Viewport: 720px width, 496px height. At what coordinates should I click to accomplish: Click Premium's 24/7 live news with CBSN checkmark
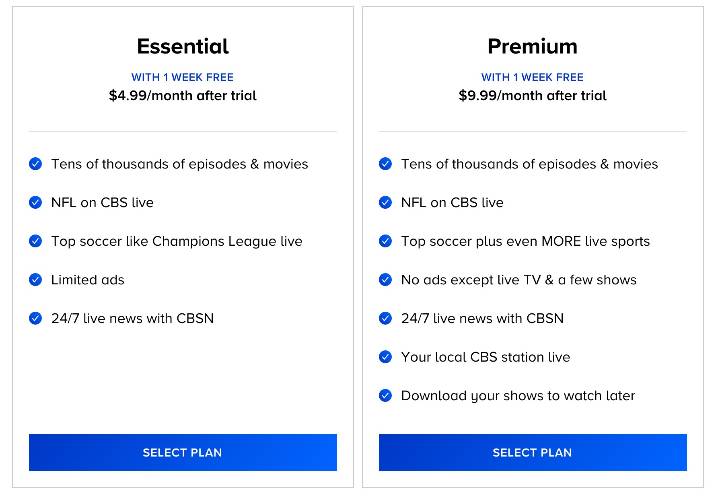pyautogui.click(x=385, y=318)
